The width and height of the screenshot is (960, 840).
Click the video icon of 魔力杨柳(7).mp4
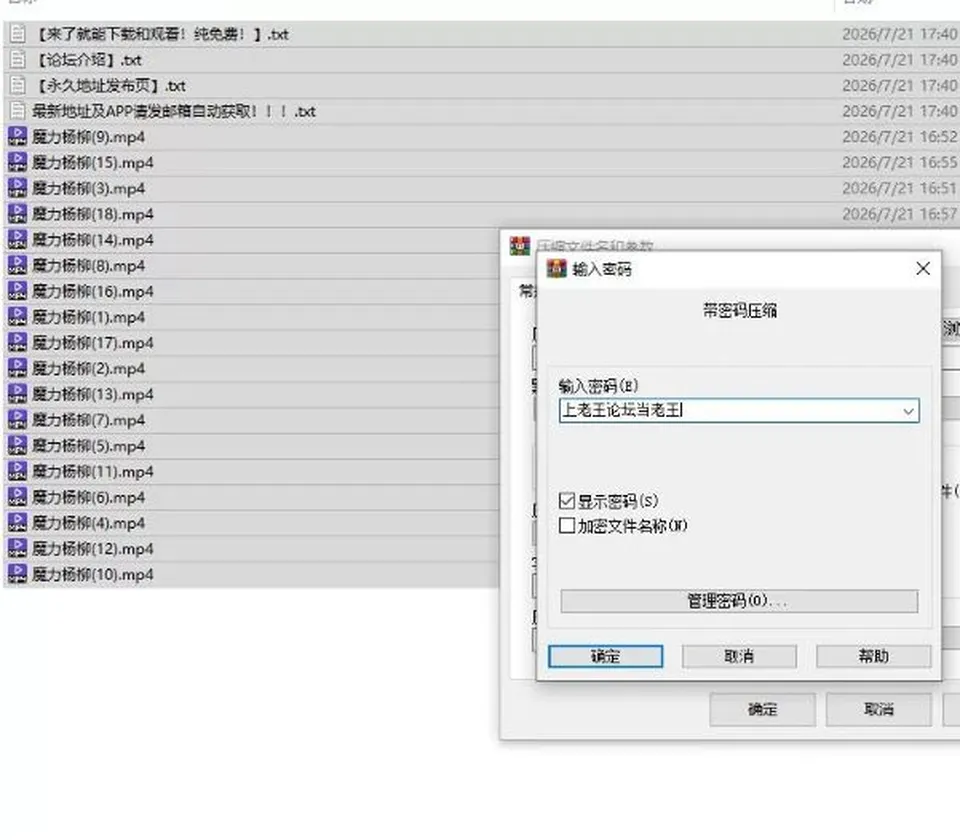[17, 419]
